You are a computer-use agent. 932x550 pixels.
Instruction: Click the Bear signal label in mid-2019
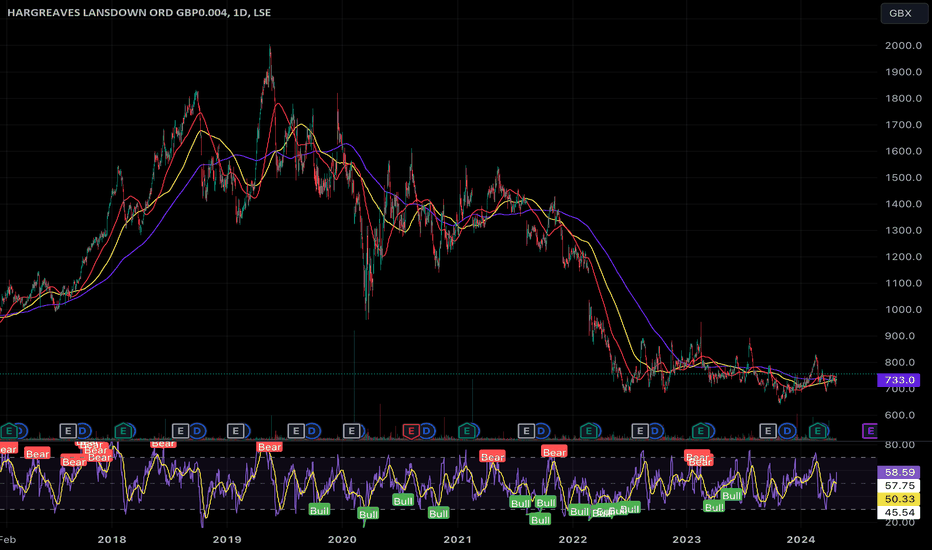pyautogui.click(x=269, y=447)
